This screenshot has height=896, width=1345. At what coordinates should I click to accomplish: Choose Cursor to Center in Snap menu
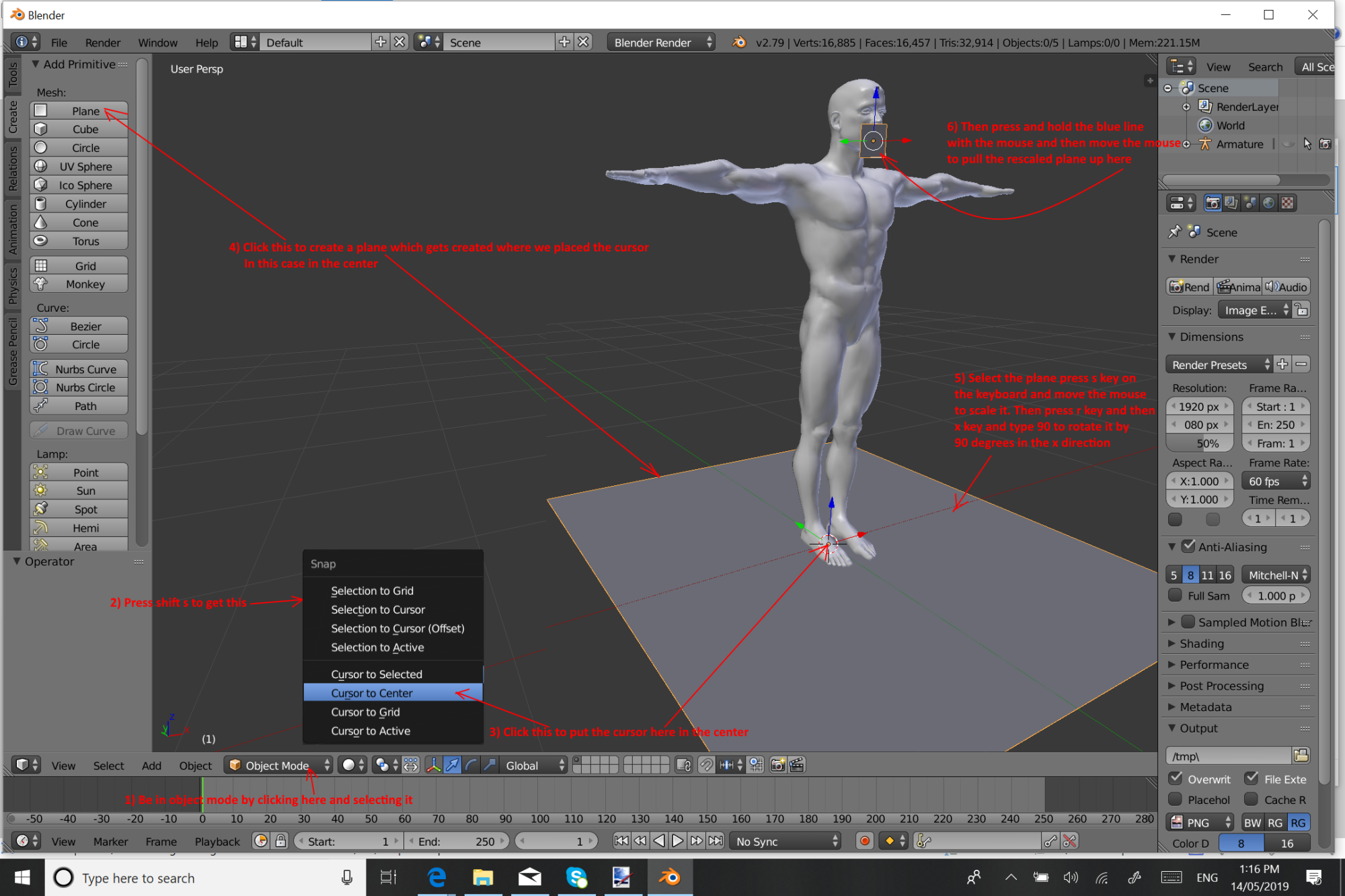pyautogui.click(x=393, y=693)
